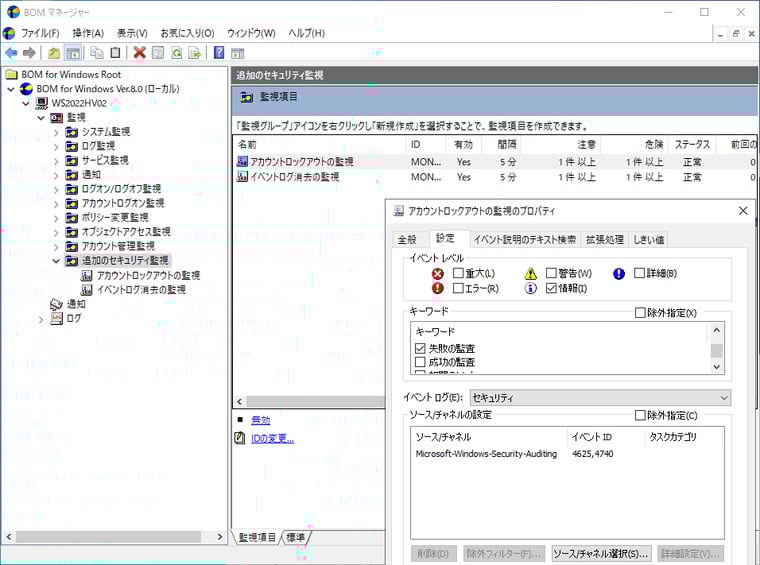Screen dimensions: 760x565
Task: Collapse the 監視 tree node
Action: click(41, 118)
